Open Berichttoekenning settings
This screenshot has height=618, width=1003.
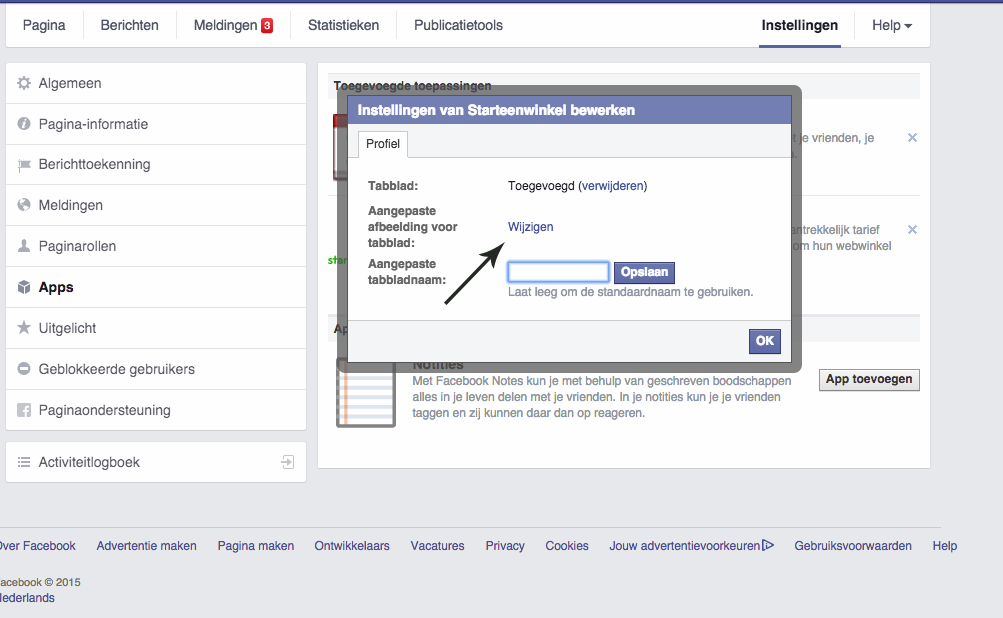pyautogui.click(x=156, y=165)
